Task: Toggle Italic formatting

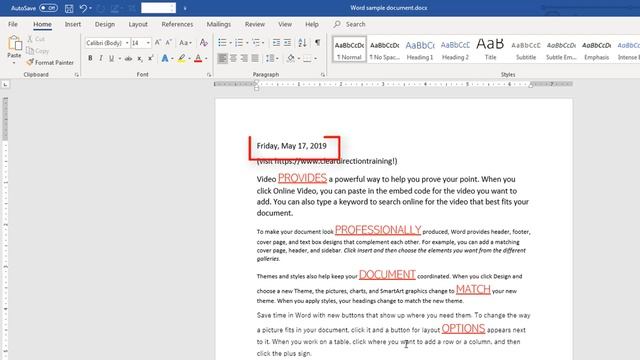Action: [101, 58]
